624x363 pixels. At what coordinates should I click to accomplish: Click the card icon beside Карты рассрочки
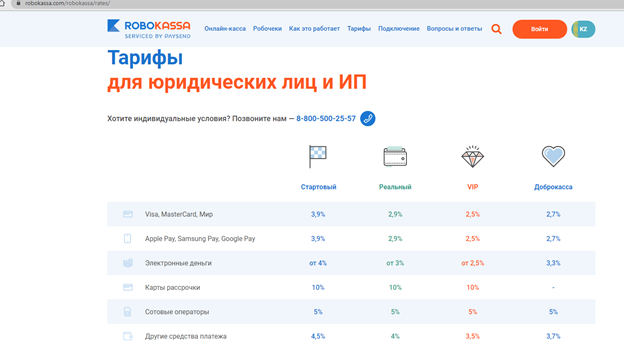128,287
